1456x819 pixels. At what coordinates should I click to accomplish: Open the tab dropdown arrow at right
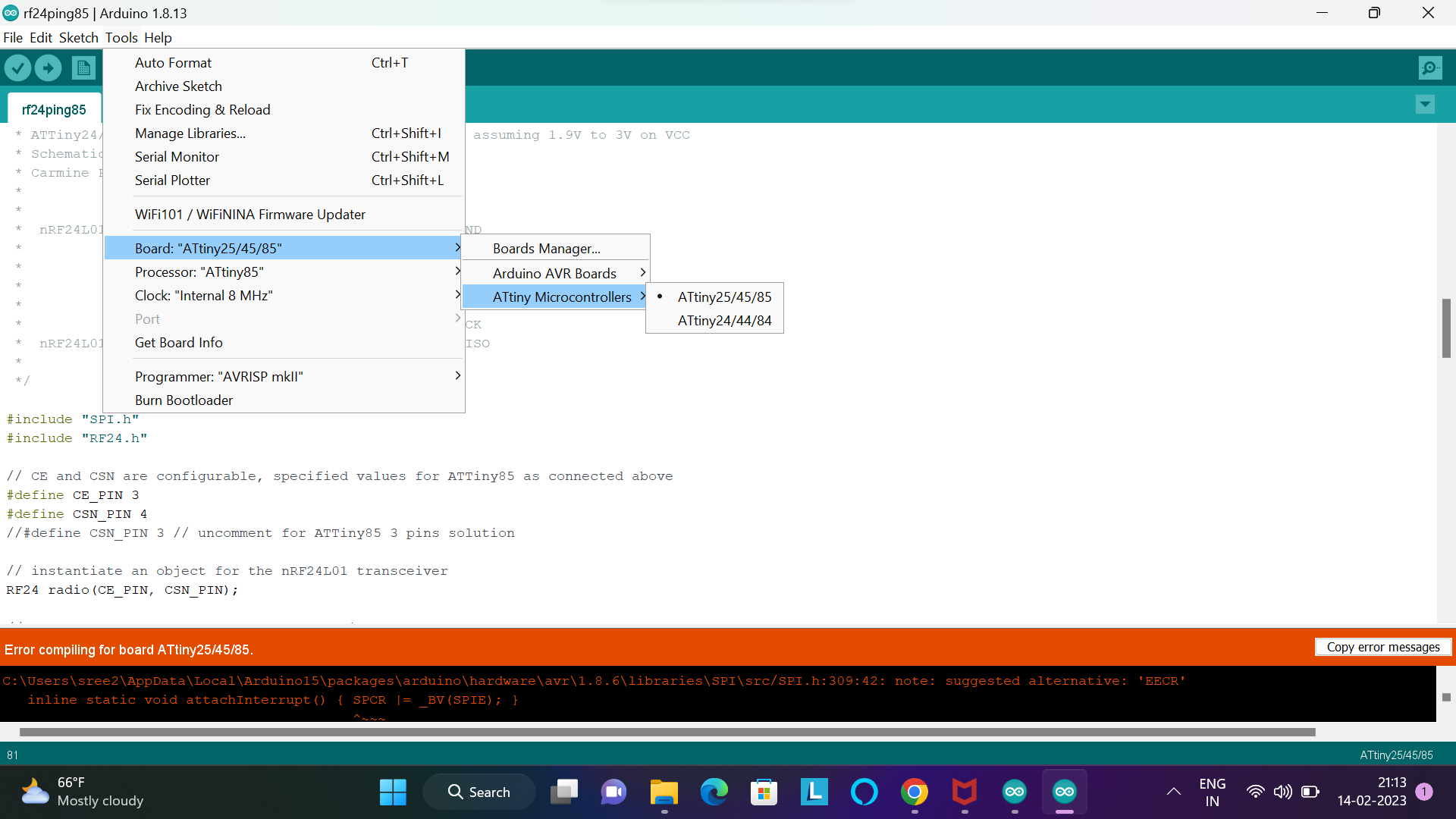click(1425, 104)
